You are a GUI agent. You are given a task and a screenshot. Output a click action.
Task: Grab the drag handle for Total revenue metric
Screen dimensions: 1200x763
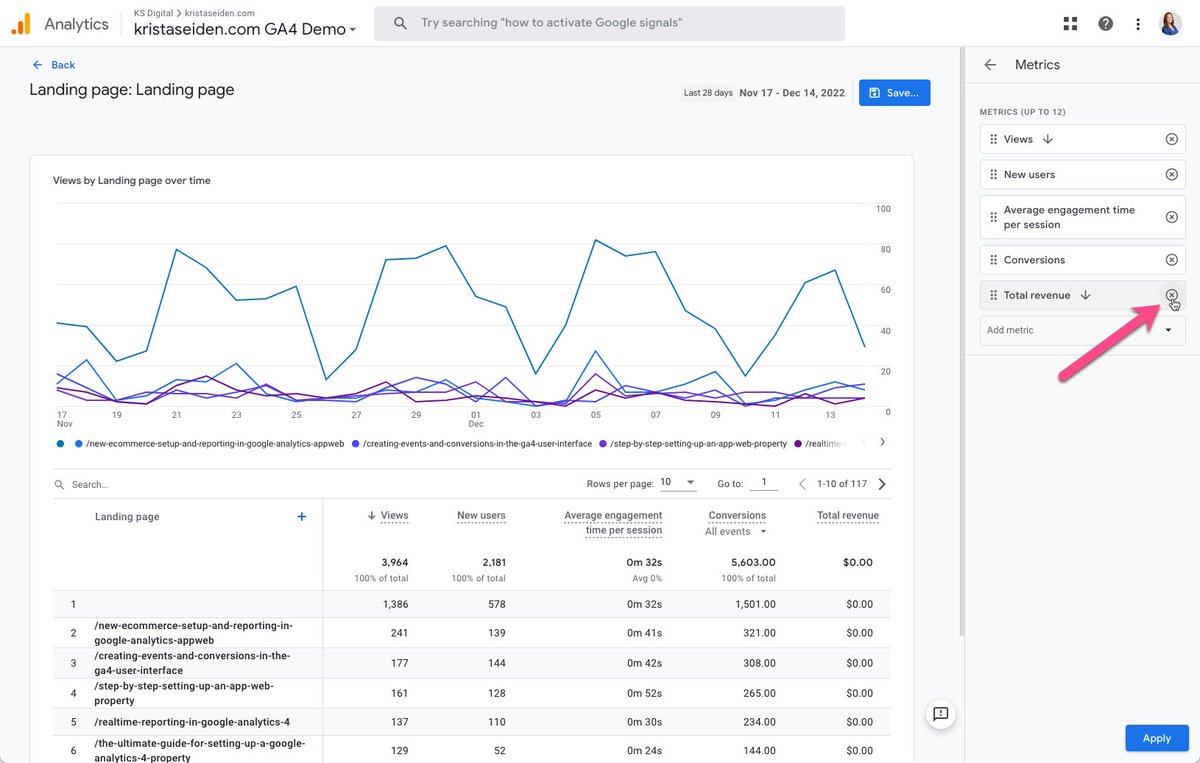pos(993,295)
